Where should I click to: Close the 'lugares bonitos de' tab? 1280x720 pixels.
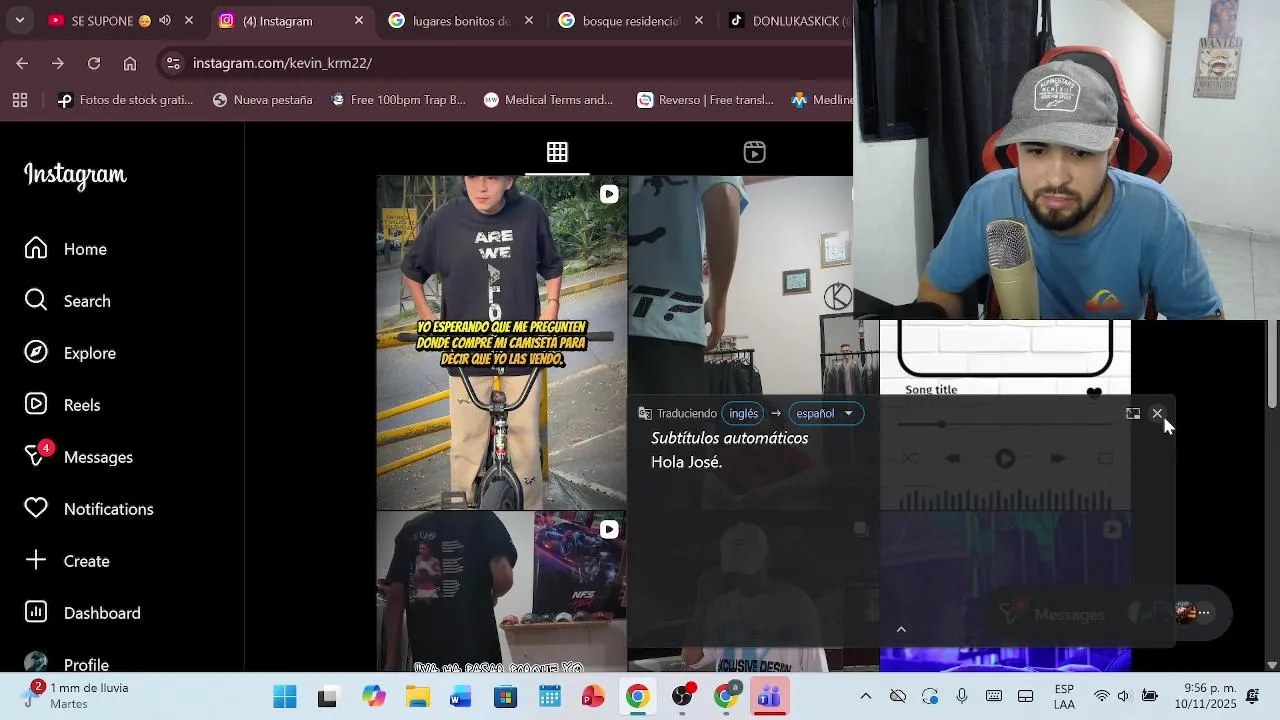(x=529, y=20)
